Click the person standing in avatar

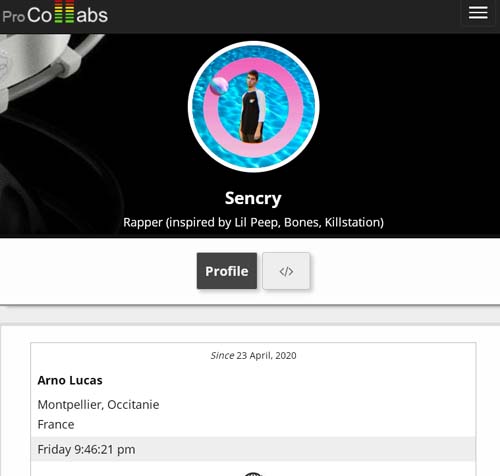pyautogui.click(x=253, y=107)
